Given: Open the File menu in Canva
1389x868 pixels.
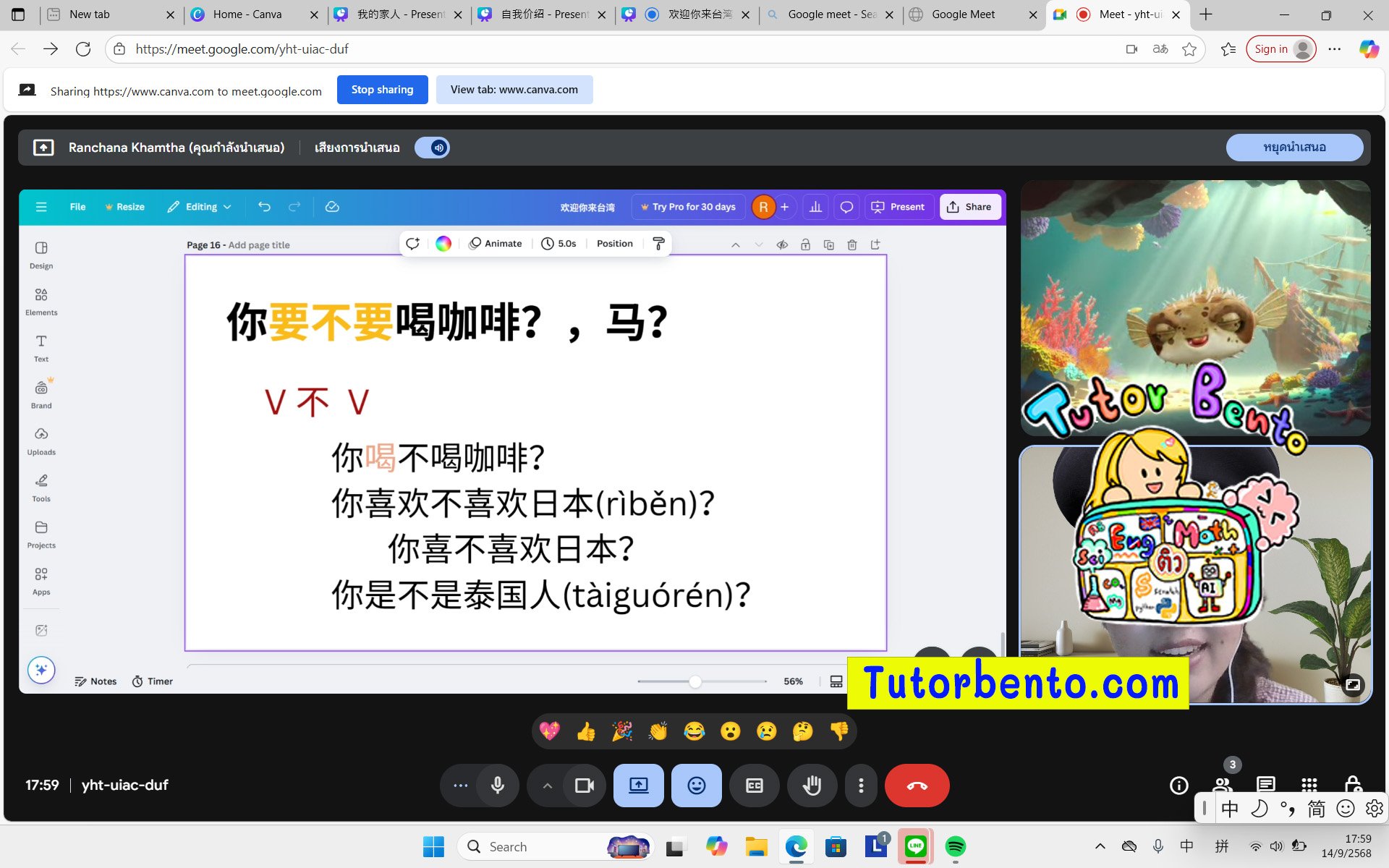Looking at the screenshot, I should [x=77, y=206].
